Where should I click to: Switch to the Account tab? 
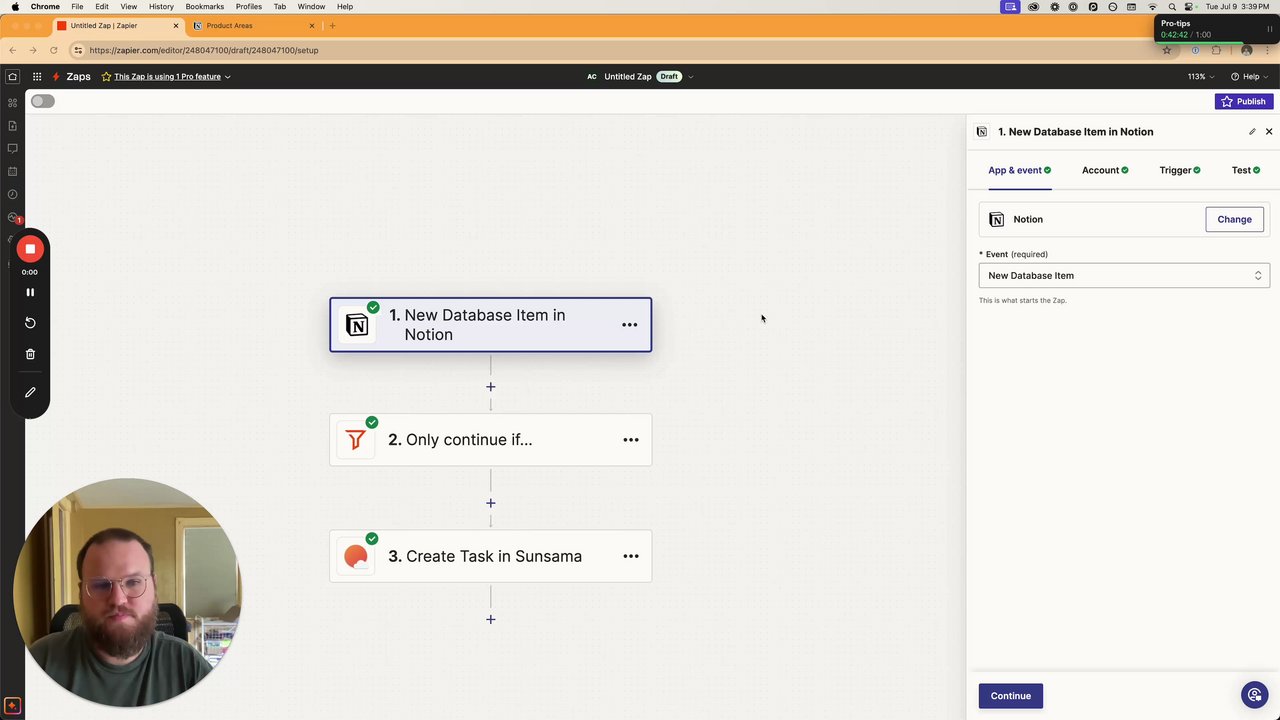[x=1105, y=170]
